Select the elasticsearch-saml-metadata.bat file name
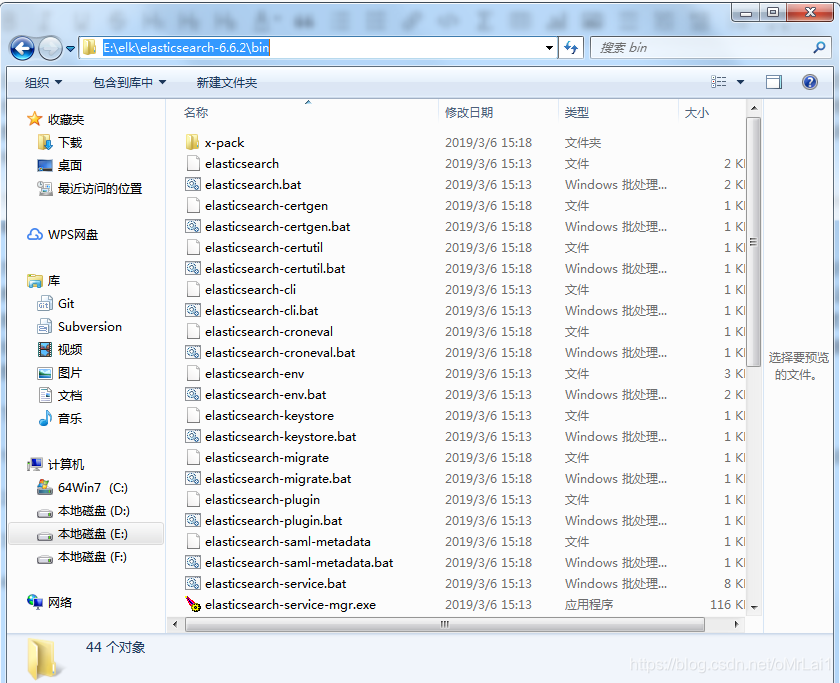 [299, 562]
